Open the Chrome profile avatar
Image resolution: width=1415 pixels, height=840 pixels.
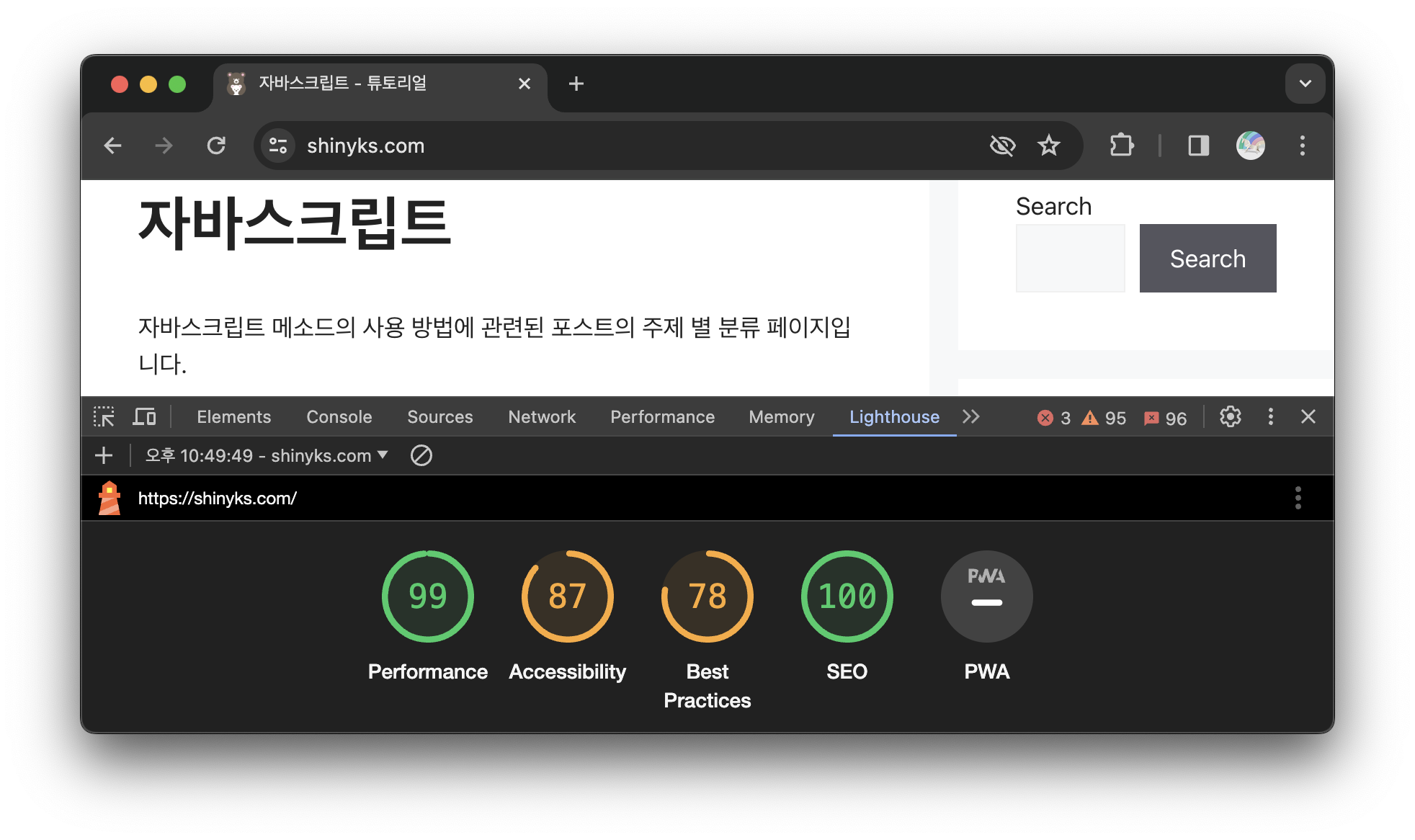1251,146
